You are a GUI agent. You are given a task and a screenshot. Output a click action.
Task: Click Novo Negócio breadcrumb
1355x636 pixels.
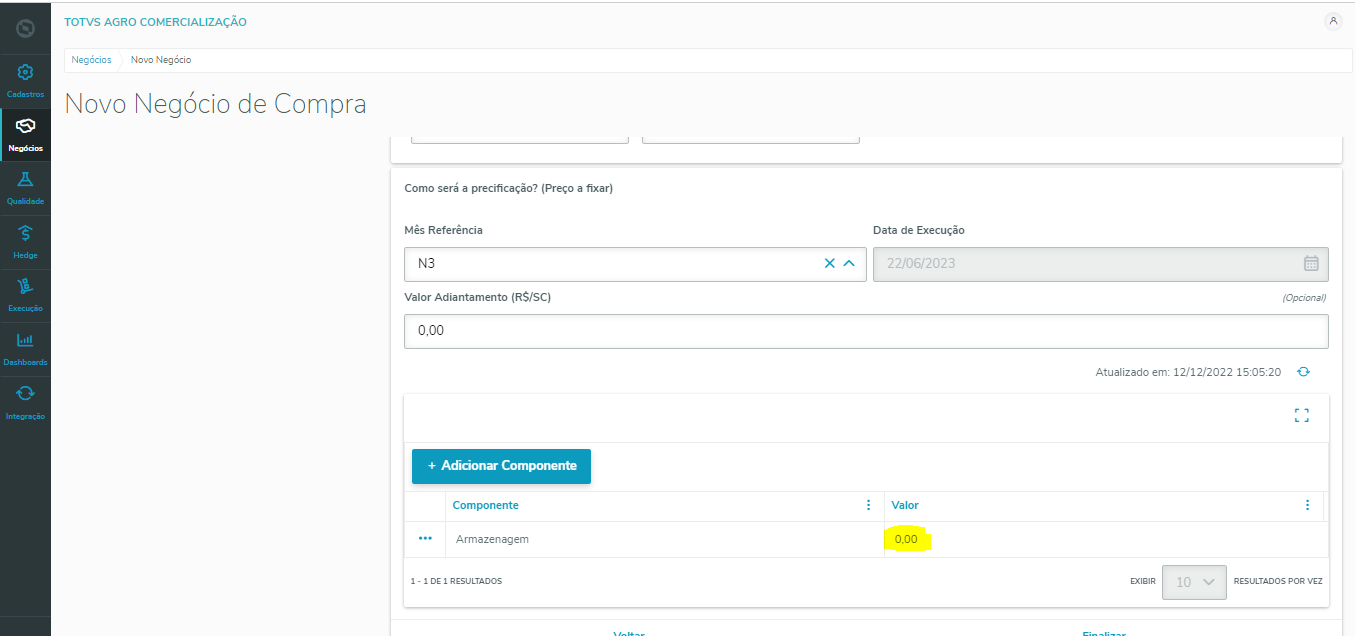coord(161,60)
